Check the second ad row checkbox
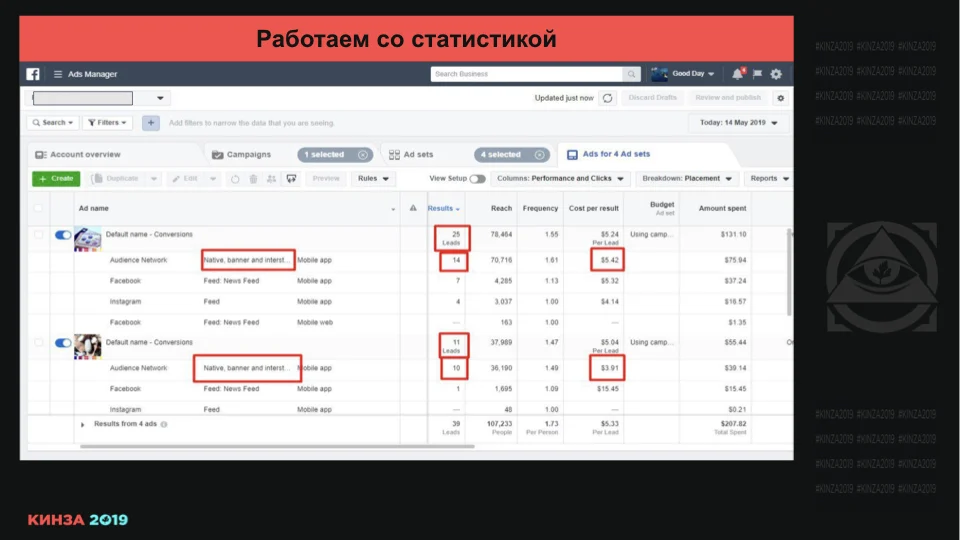Image resolution: width=960 pixels, height=540 pixels. (39, 343)
